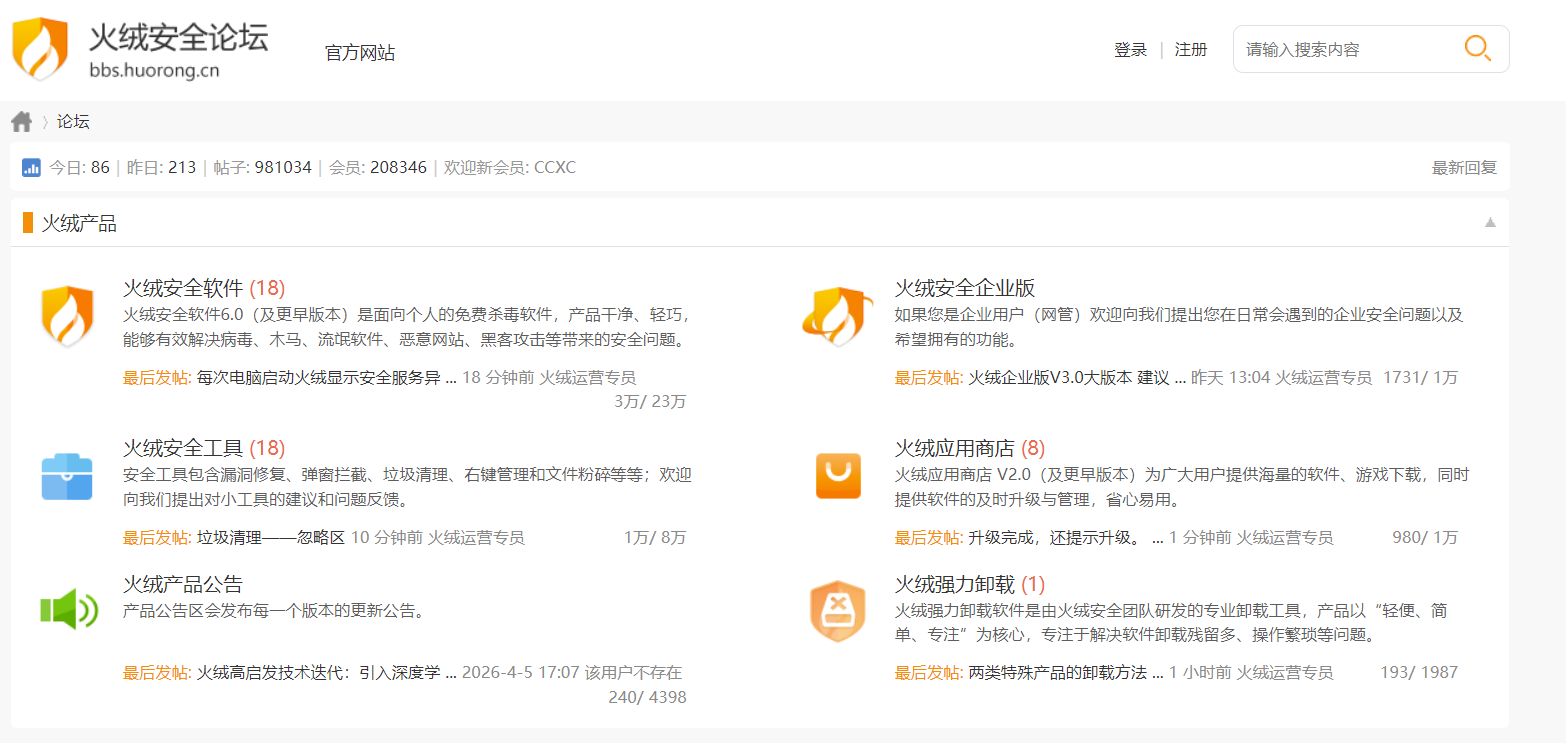Open latest post 垃圾清理——忽略区
Screen dimensions: 1566x743
pyautogui.click(x=271, y=537)
